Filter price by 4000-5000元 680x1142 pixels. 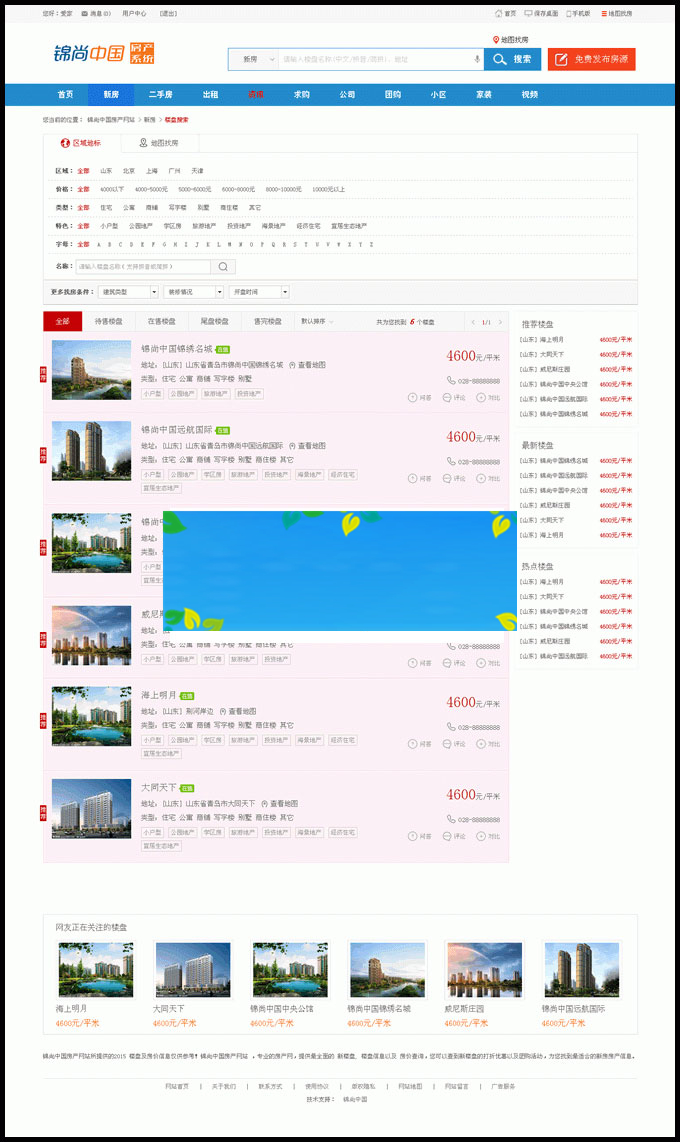(152, 189)
